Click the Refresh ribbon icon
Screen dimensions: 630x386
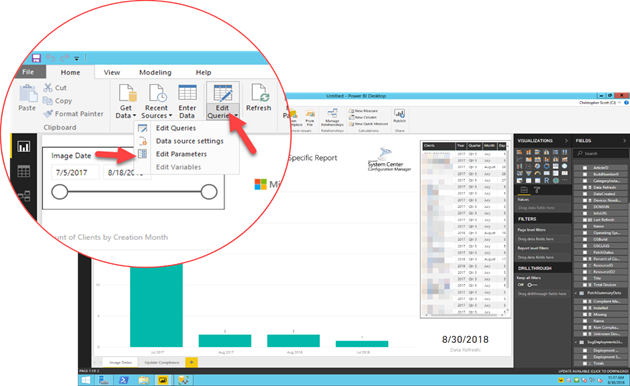[x=258, y=97]
